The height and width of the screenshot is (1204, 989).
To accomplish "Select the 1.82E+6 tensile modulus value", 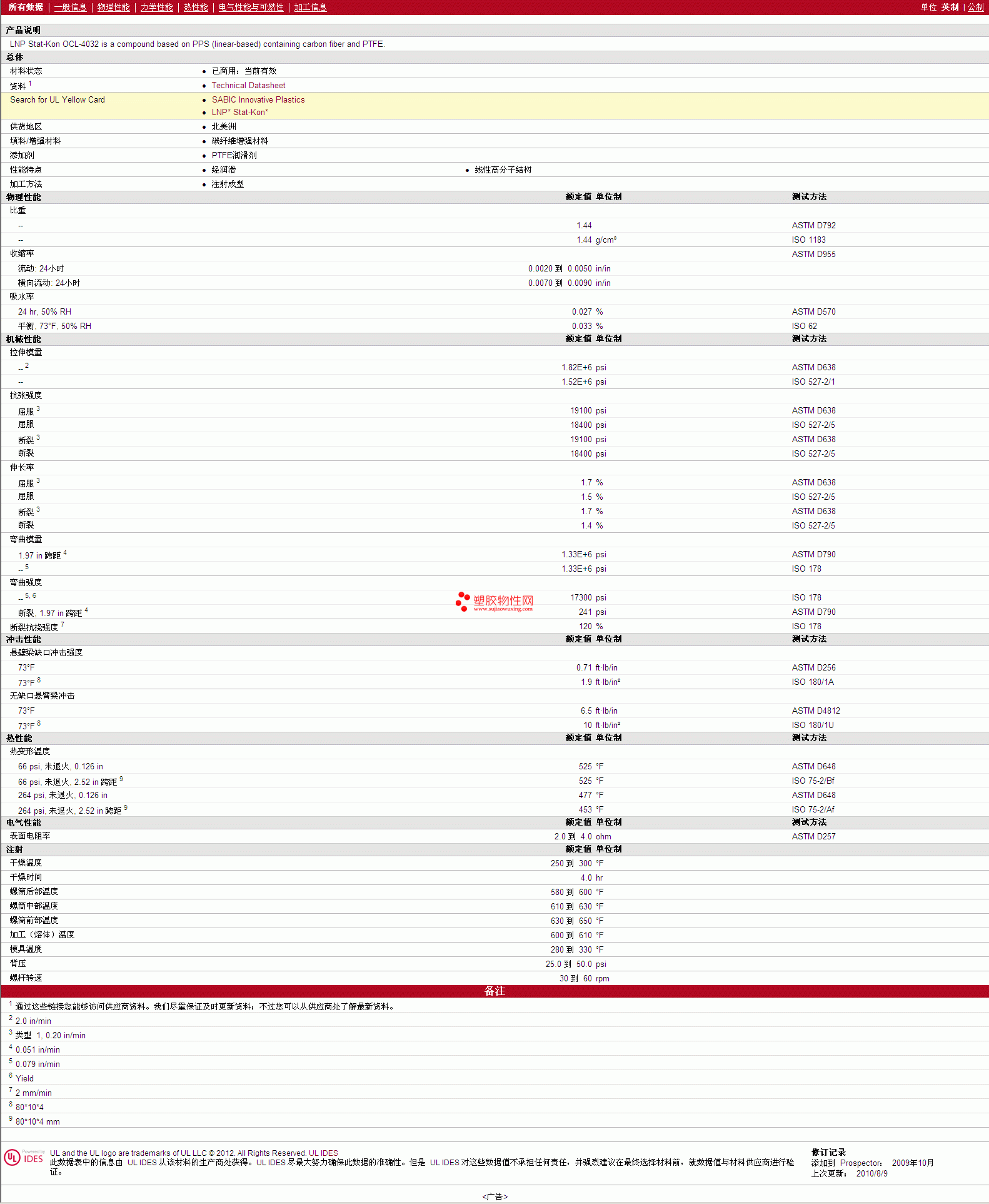I will coord(576,368).
